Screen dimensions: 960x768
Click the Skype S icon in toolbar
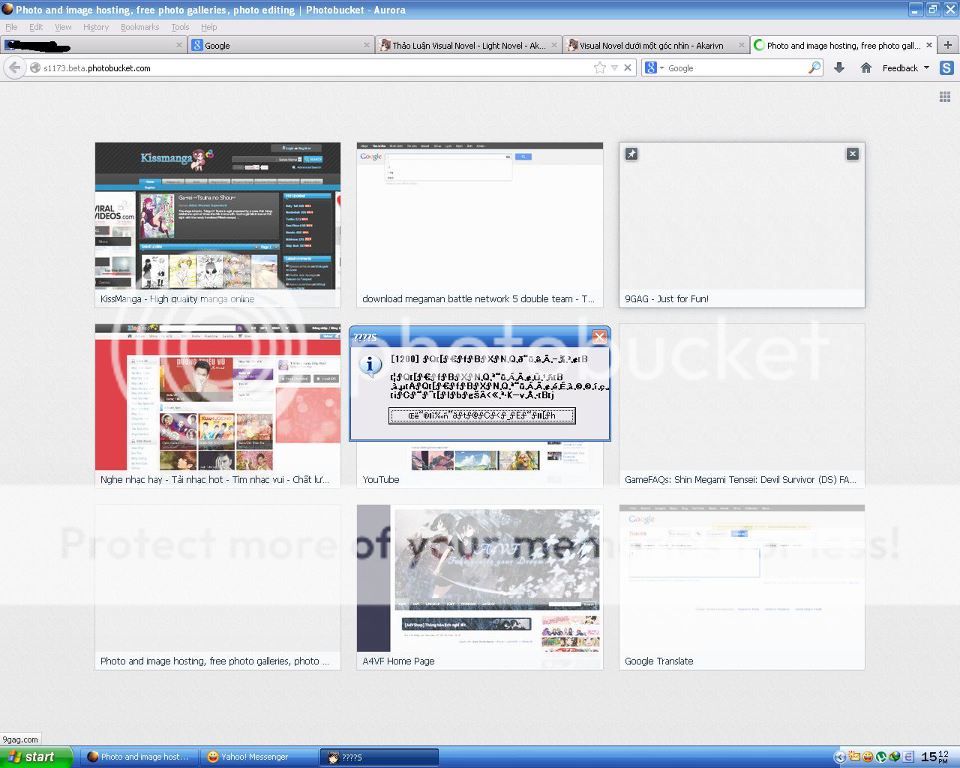[x=946, y=68]
